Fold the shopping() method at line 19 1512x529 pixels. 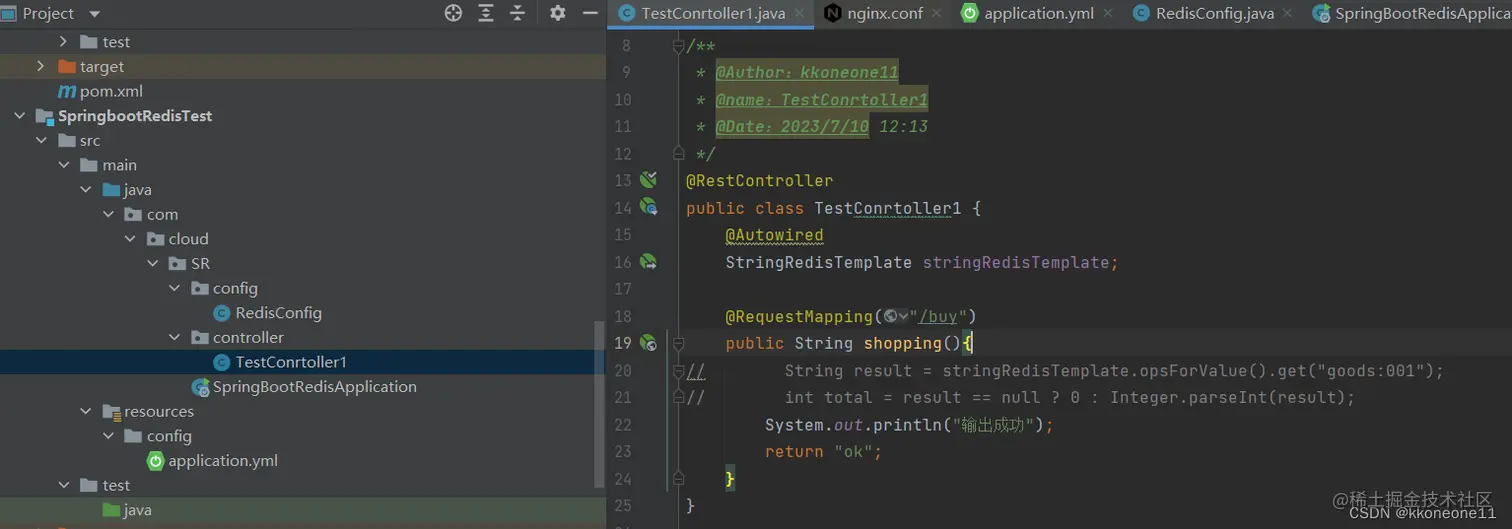pos(678,343)
